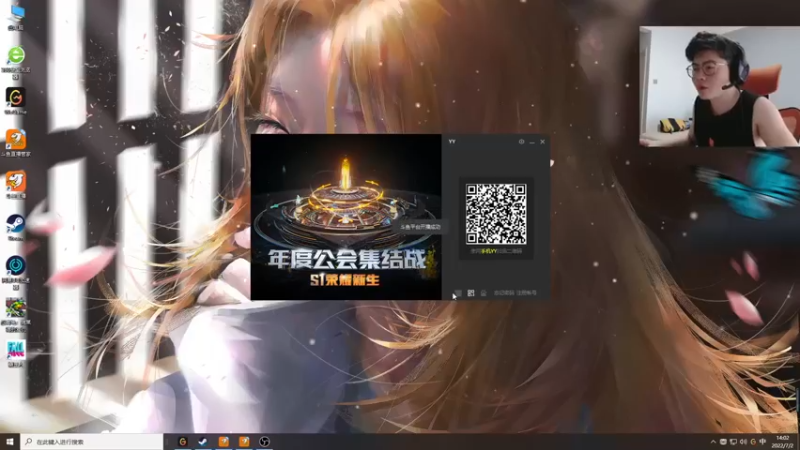Click the YY login QR code
Viewport: 800px width, 450px height.
coord(496,214)
